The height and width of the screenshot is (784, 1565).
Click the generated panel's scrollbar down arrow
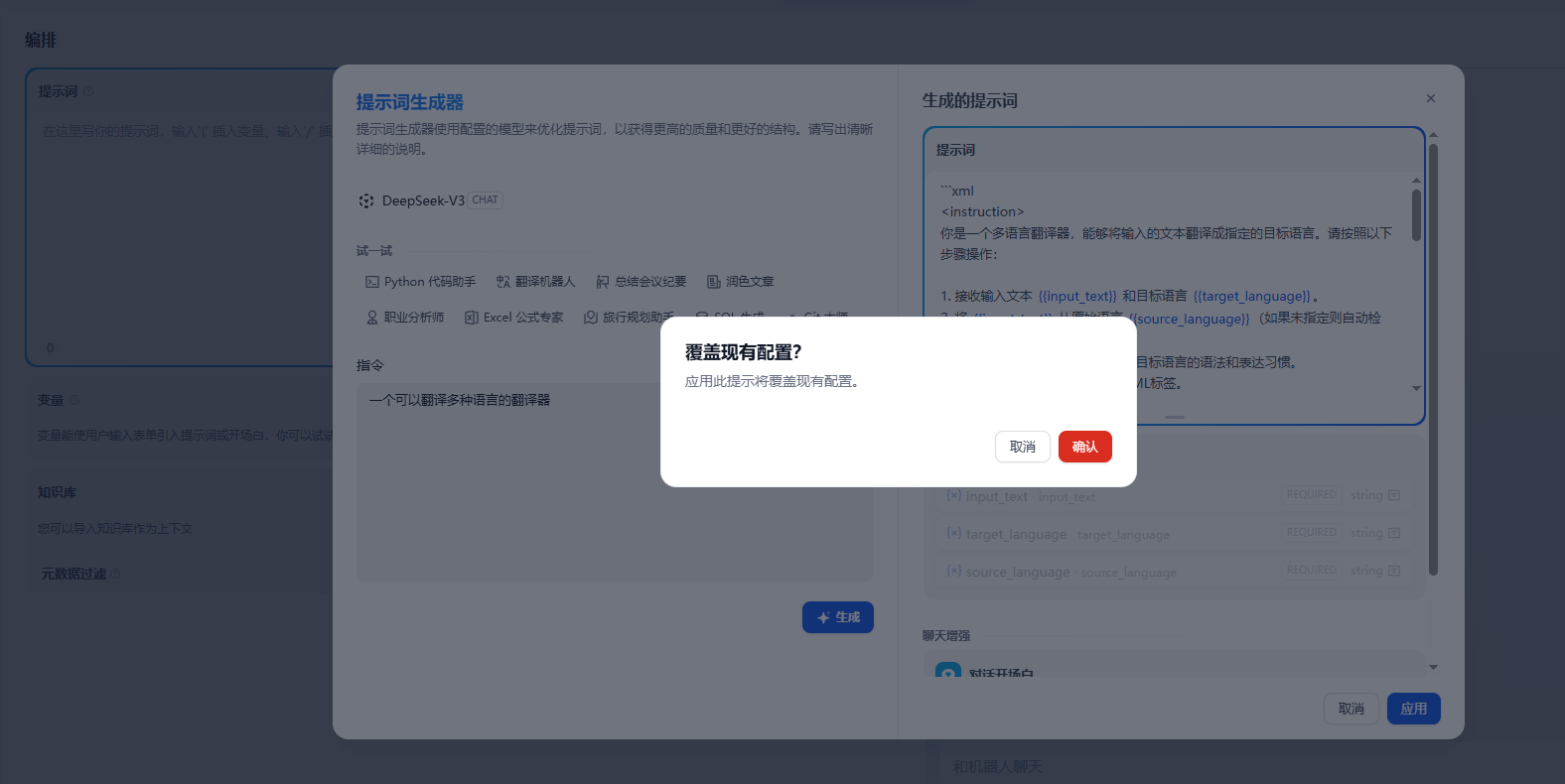point(1433,667)
